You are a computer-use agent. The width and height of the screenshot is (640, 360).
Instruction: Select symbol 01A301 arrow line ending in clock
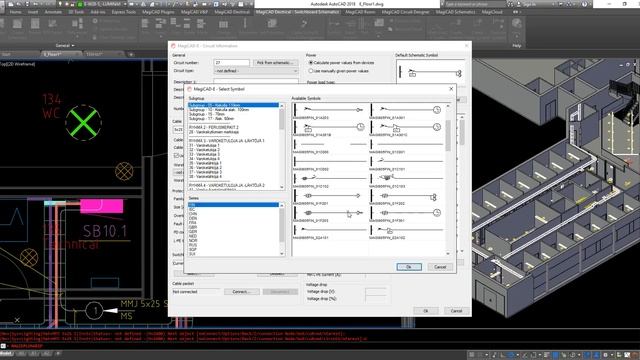pyautogui.click(x=407, y=111)
